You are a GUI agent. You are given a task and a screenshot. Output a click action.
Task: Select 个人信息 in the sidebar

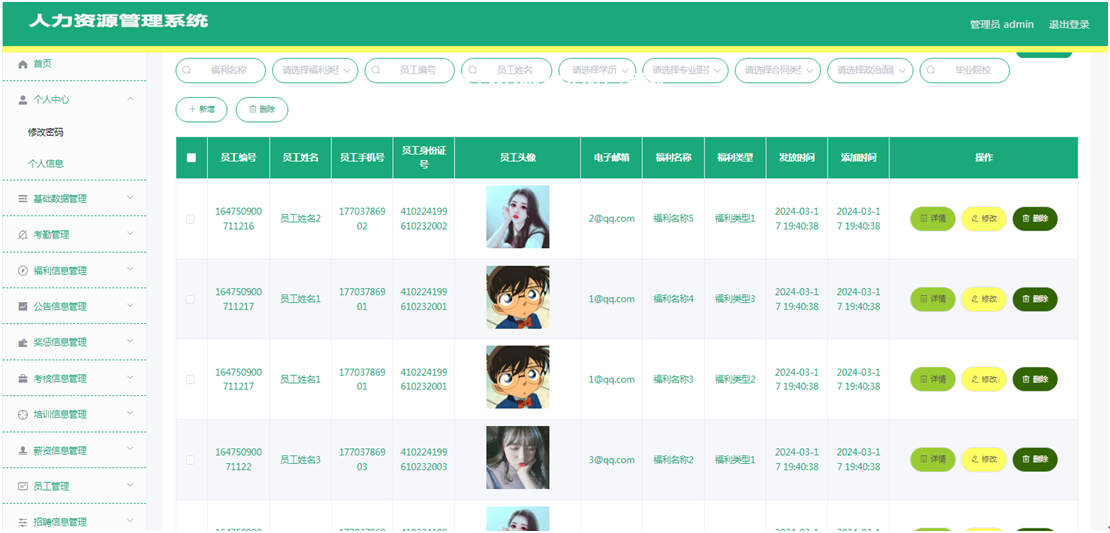[x=46, y=163]
